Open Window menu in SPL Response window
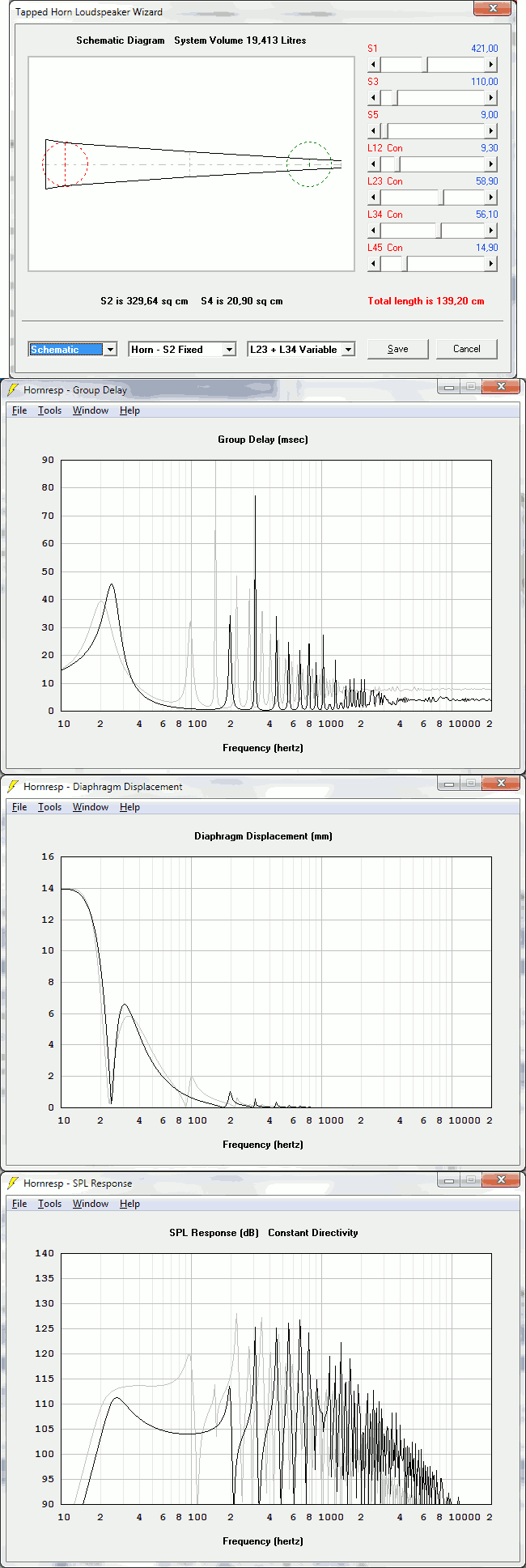Screen dimensions: 526x1568 (x=91, y=1204)
